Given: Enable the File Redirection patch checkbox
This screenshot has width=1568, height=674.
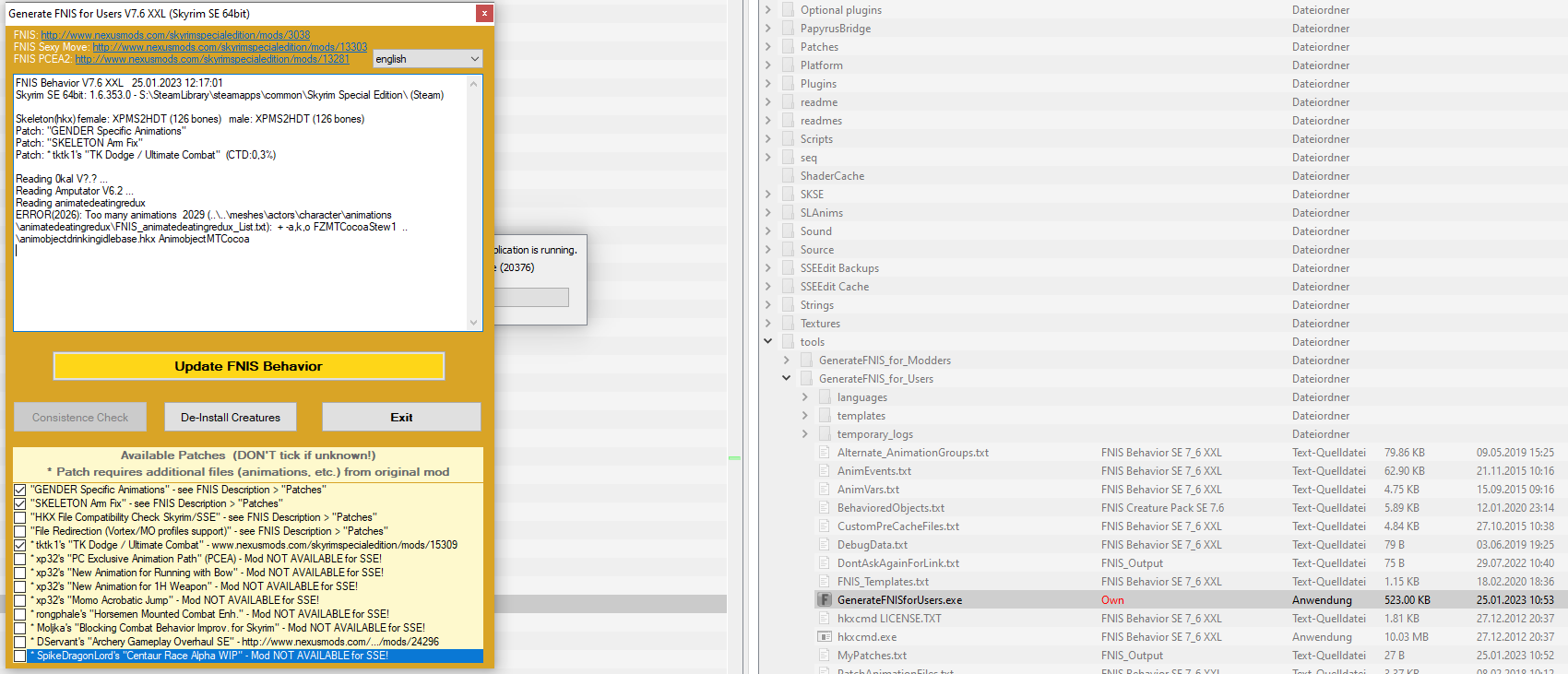Looking at the screenshot, I should click(x=19, y=531).
